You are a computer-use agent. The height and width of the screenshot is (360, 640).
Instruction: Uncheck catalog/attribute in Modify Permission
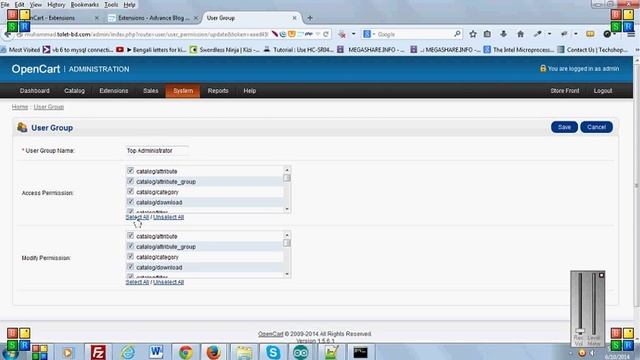click(x=131, y=236)
